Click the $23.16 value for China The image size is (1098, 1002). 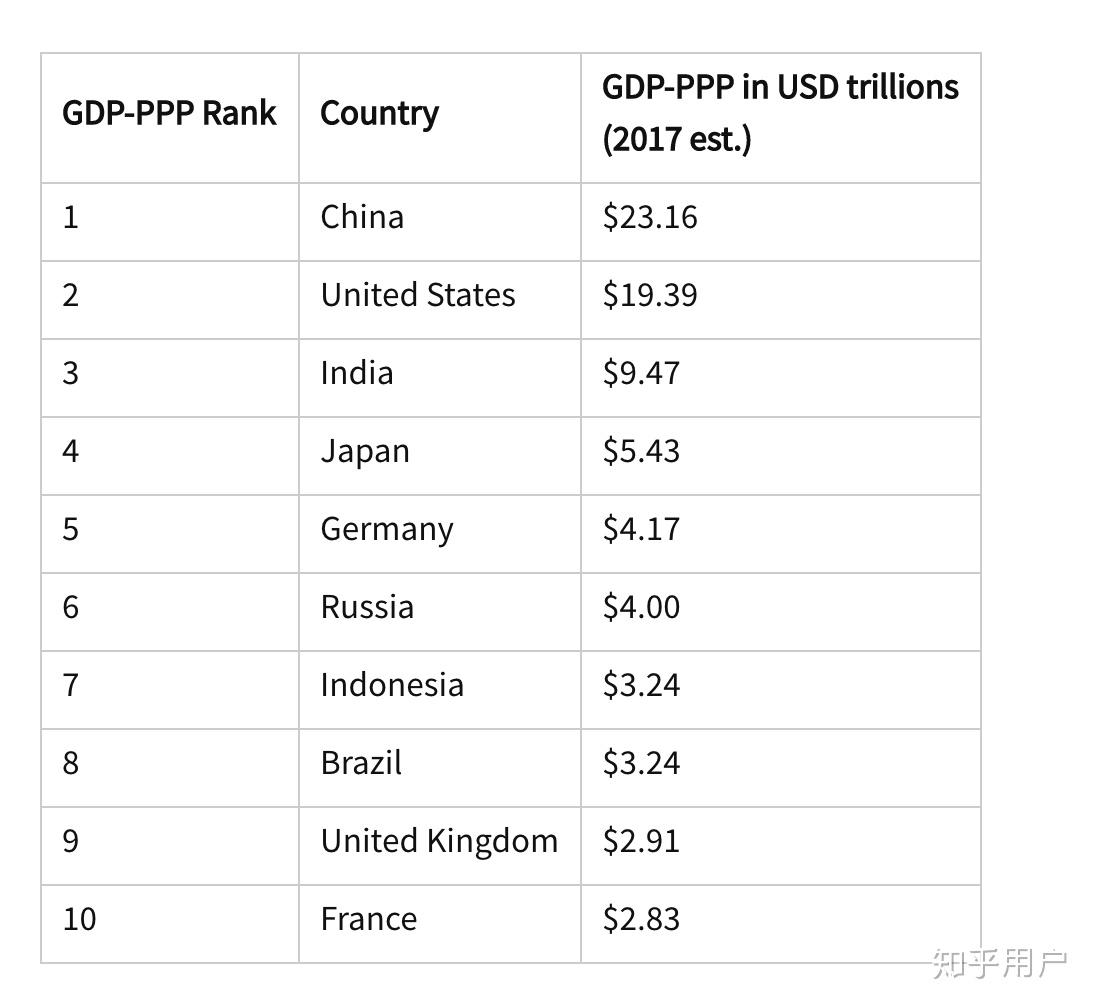tap(650, 217)
